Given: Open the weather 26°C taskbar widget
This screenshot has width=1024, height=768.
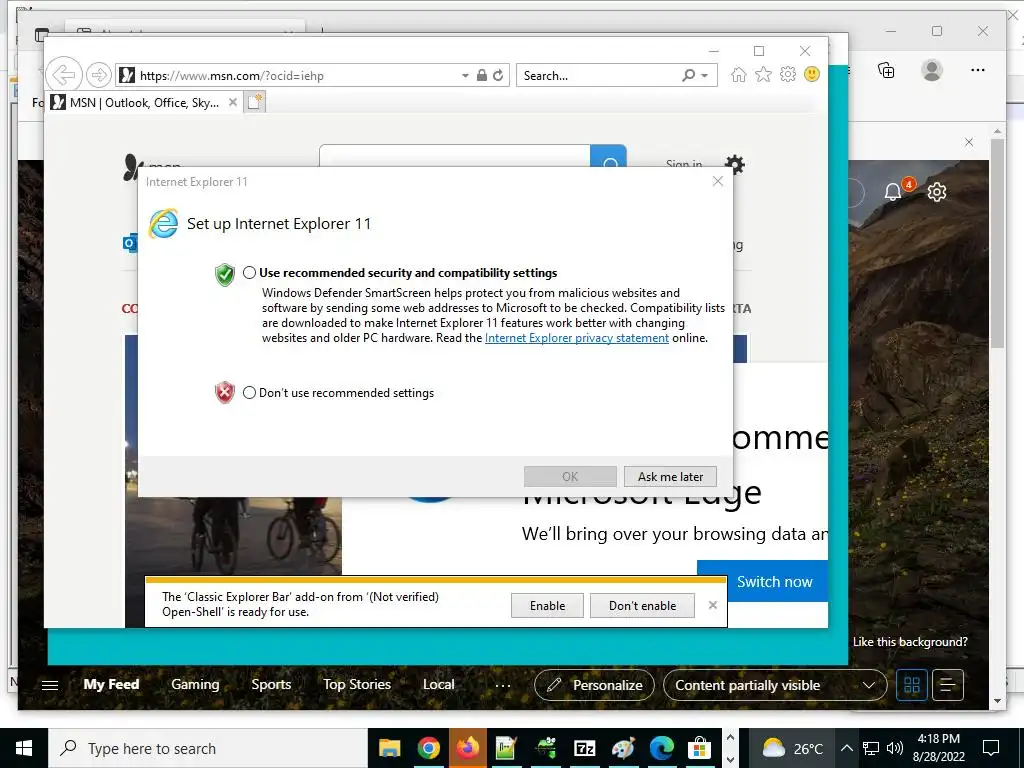Looking at the screenshot, I should [790, 748].
